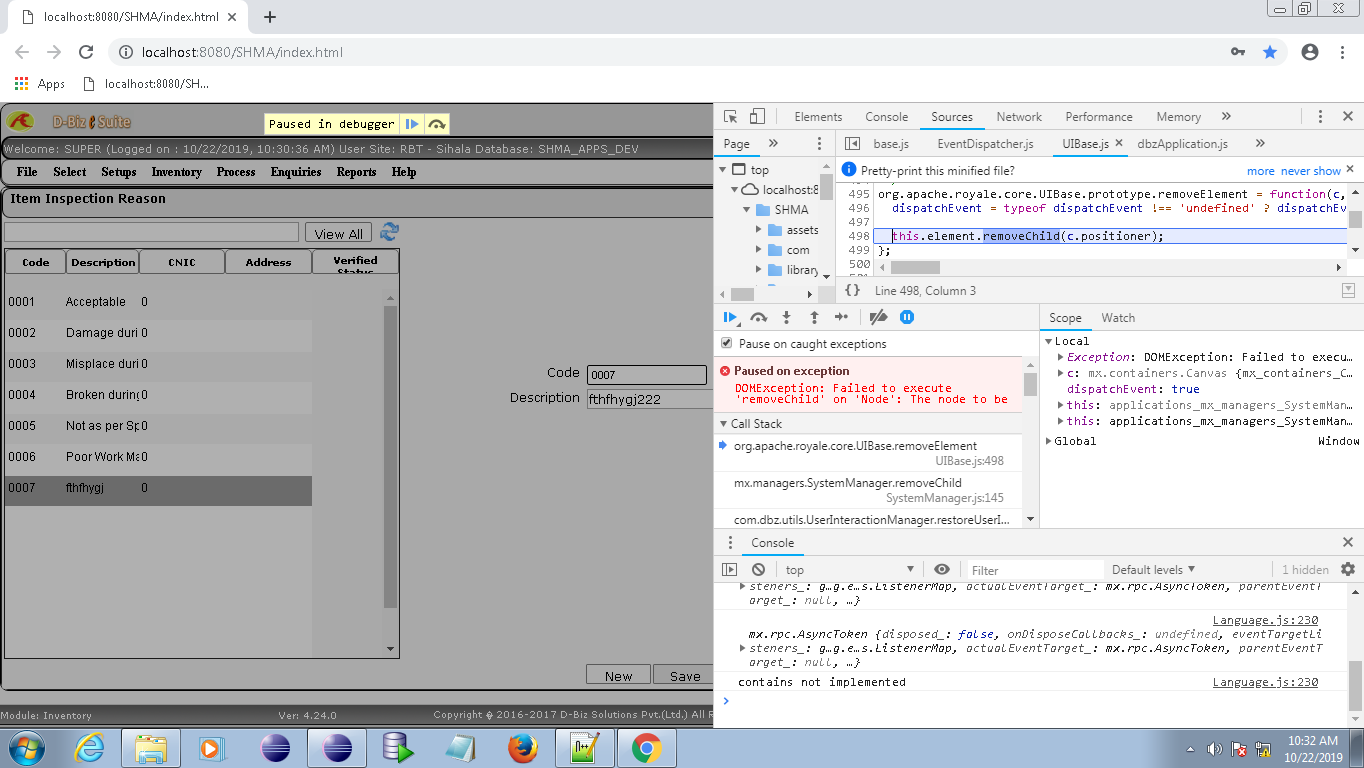Click the Step over next function call icon

point(759,317)
